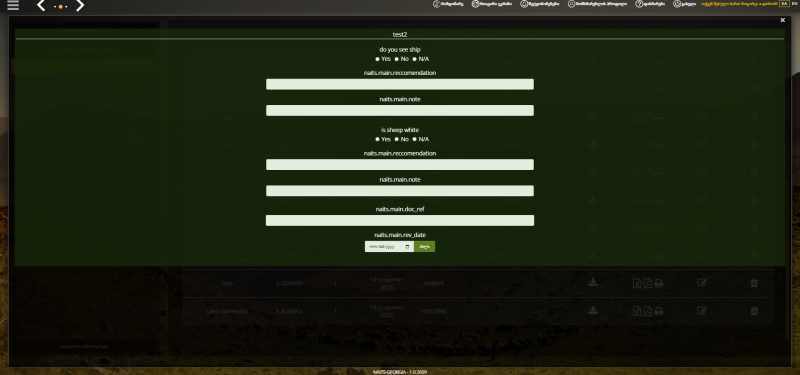This screenshot has height=375, width=800.
Task: Go back with the left arrow
Action: [x=41, y=6]
